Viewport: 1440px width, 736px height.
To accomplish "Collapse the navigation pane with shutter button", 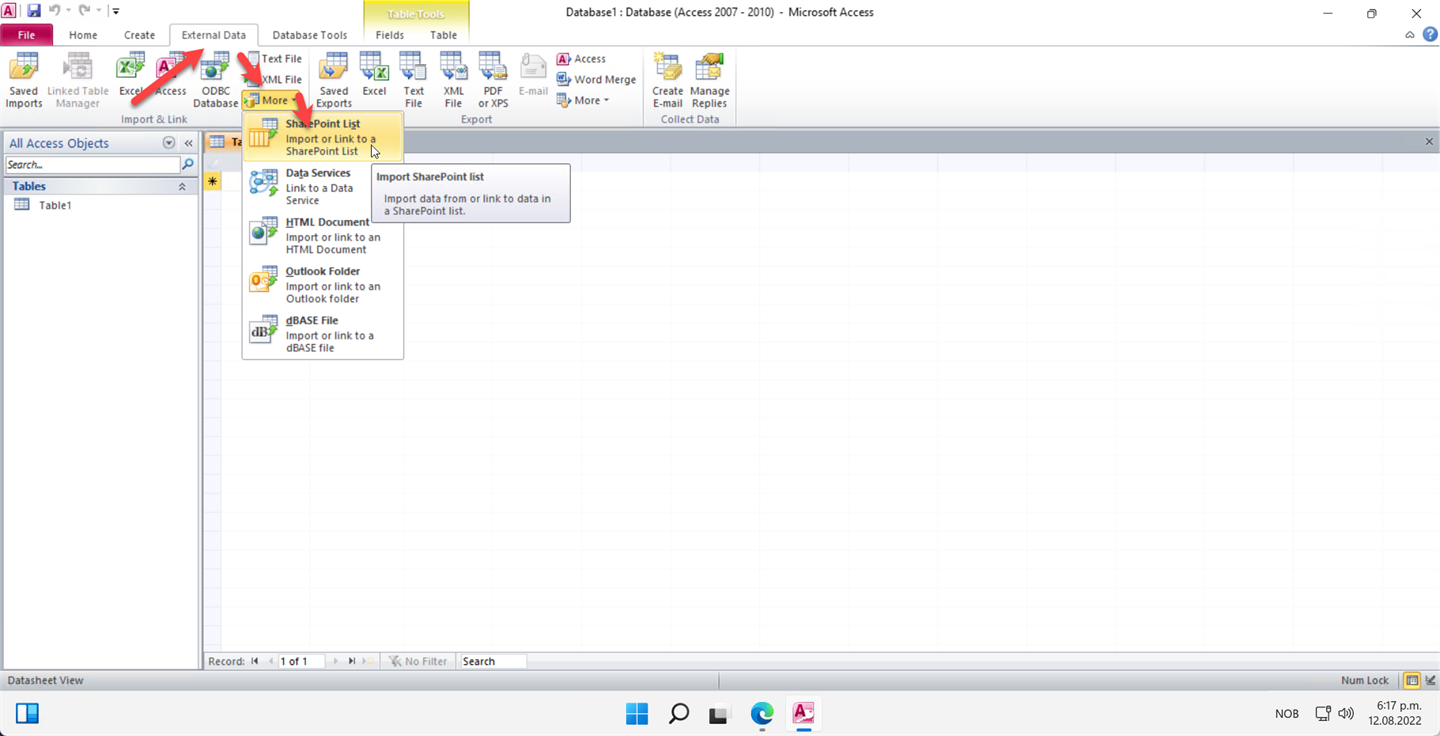I will tap(188, 143).
